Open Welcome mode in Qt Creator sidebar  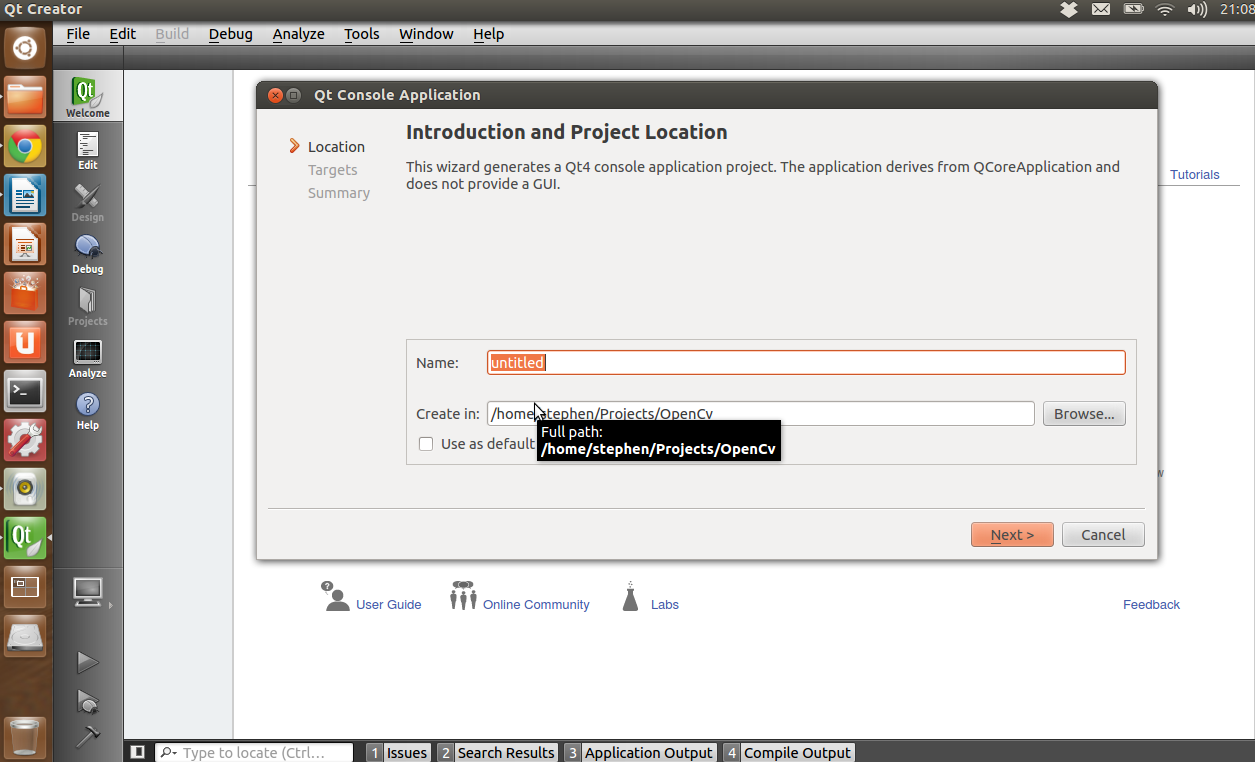88,96
